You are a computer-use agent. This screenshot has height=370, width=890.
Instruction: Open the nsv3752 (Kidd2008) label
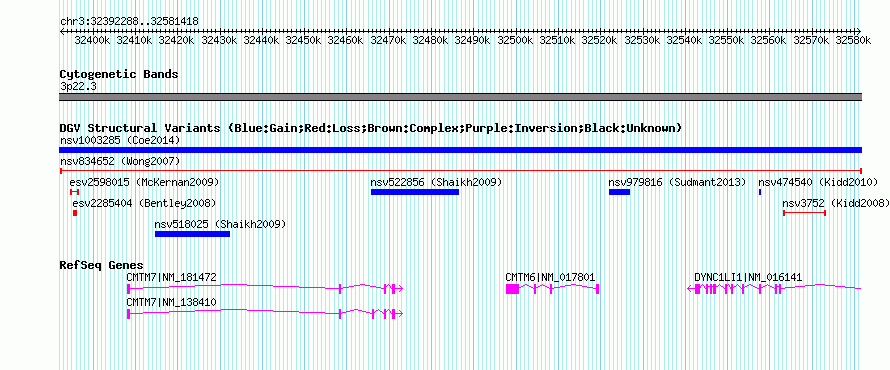point(836,203)
